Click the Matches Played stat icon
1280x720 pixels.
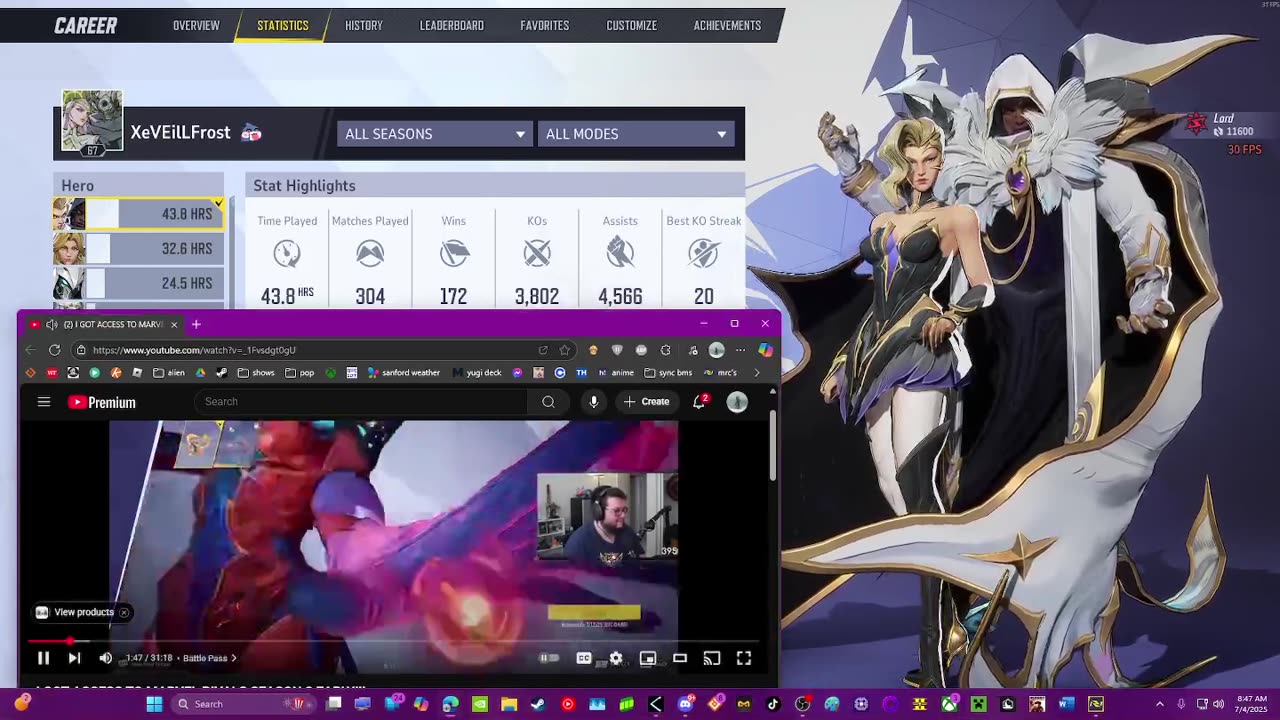click(370, 254)
